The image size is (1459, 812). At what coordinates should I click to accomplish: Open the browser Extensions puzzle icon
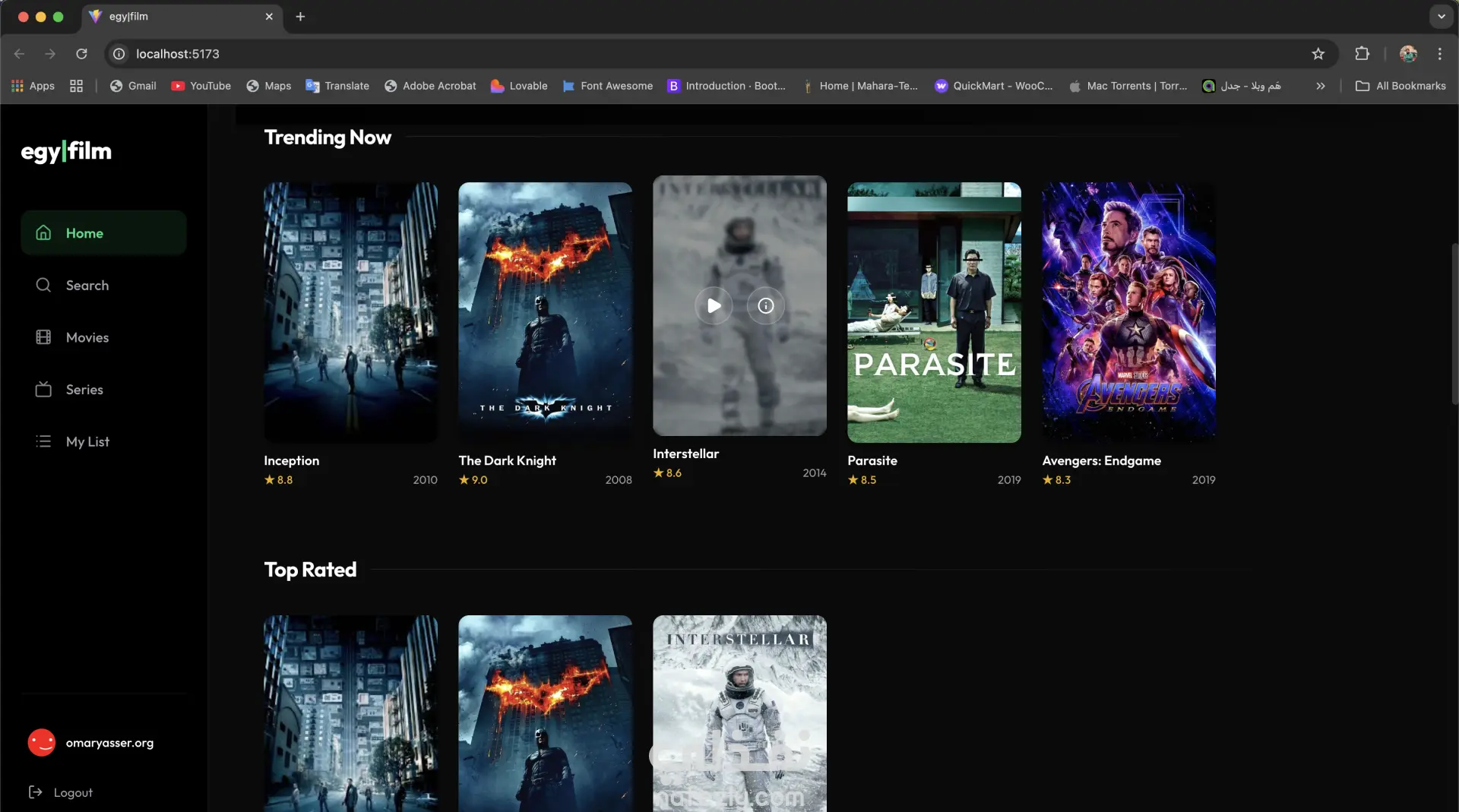(1362, 54)
